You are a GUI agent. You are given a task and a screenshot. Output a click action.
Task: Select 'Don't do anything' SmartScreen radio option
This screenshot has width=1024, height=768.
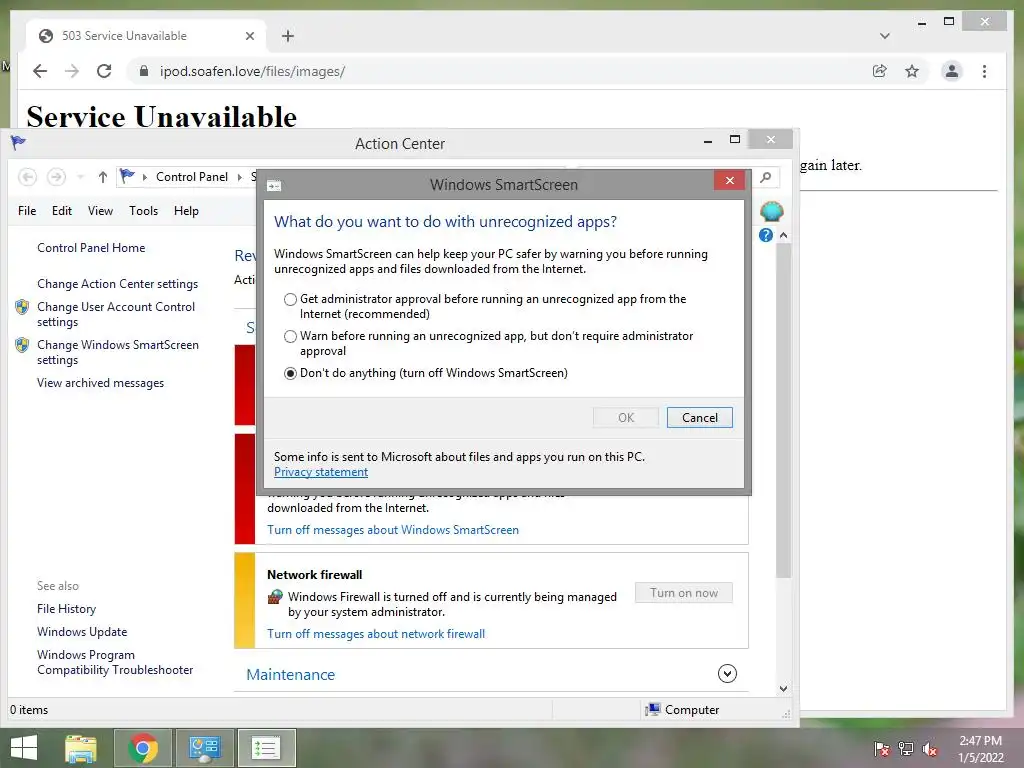[x=291, y=373]
